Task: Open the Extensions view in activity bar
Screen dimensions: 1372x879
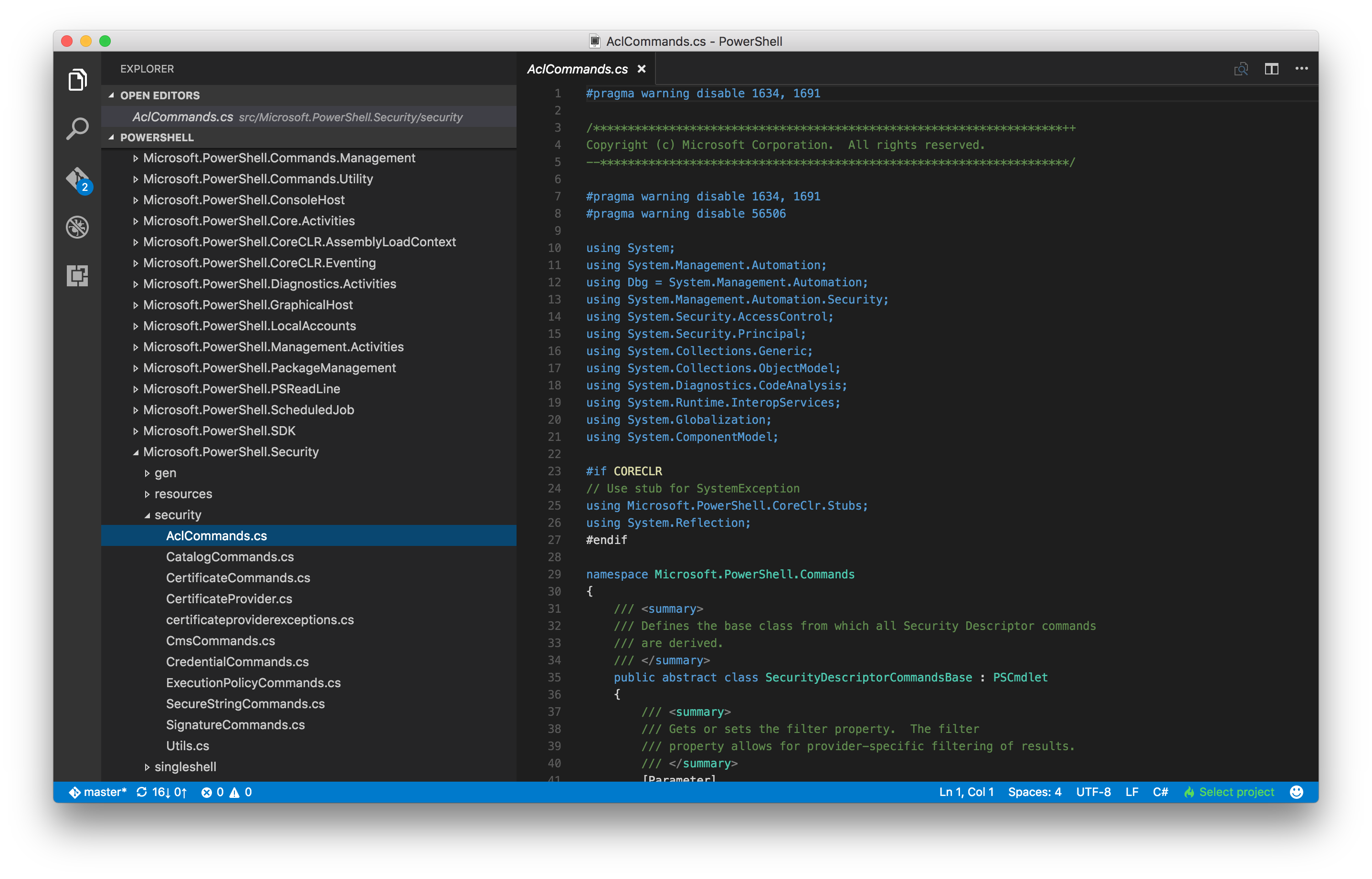Action: coord(78,276)
